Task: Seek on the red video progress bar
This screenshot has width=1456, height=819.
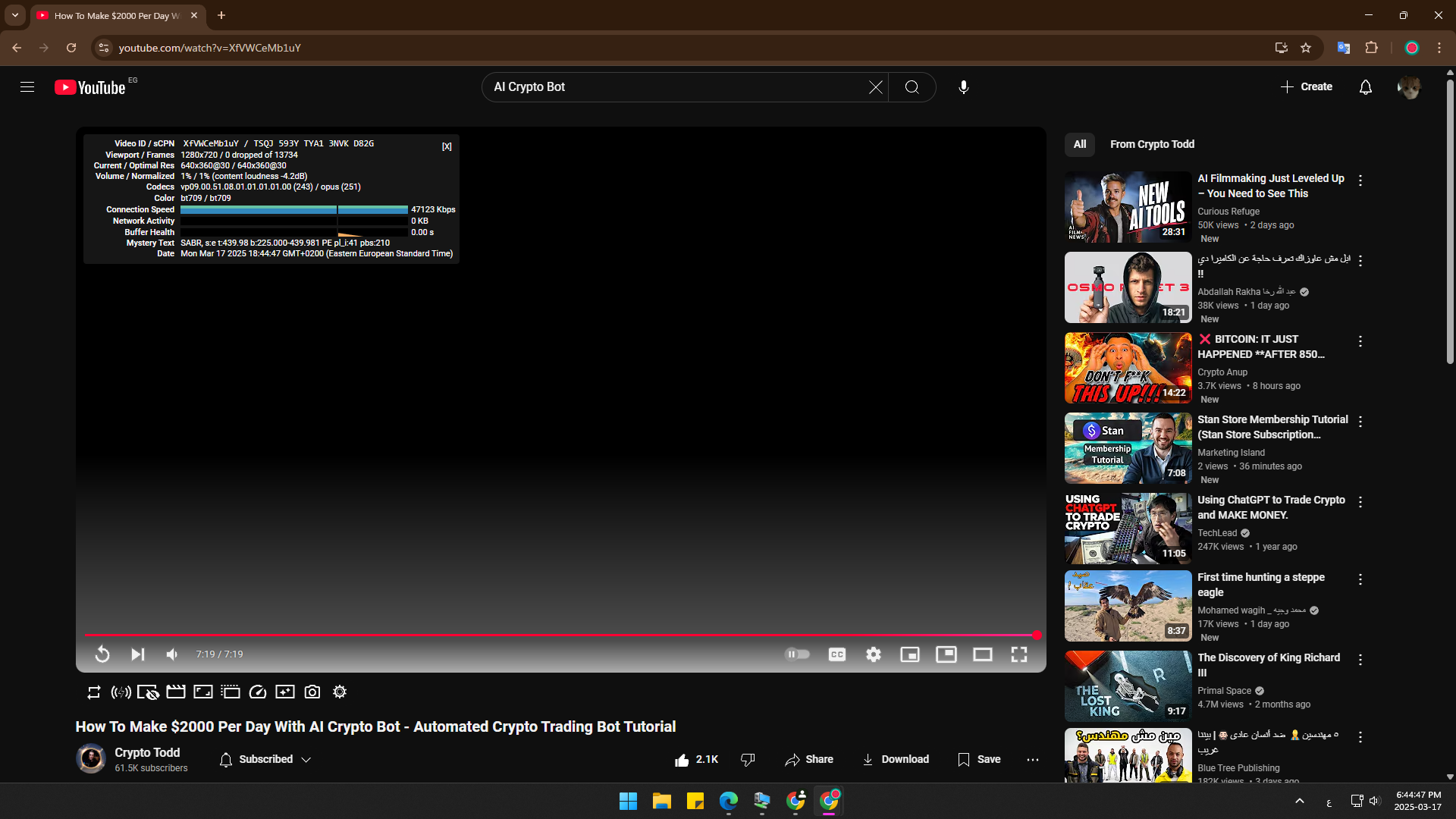Action: coord(561,635)
